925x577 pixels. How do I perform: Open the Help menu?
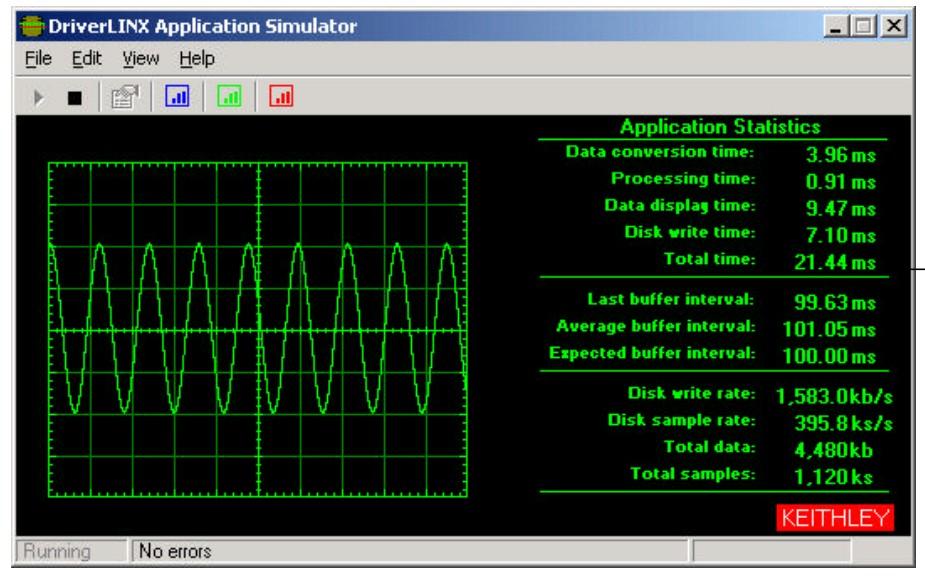[x=197, y=58]
